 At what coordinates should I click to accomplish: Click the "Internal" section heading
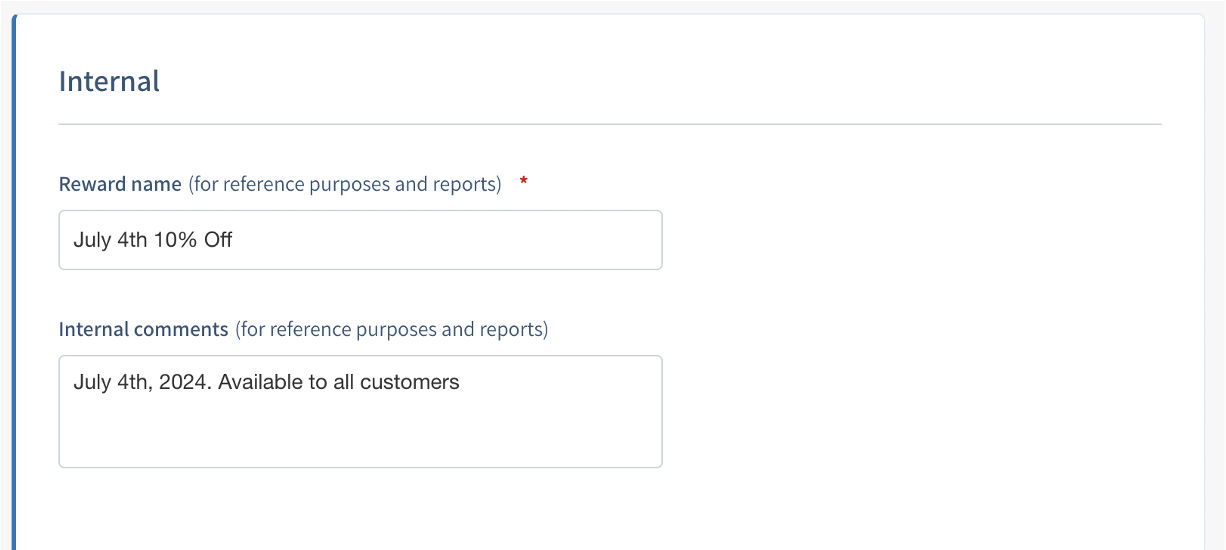click(109, 81)
